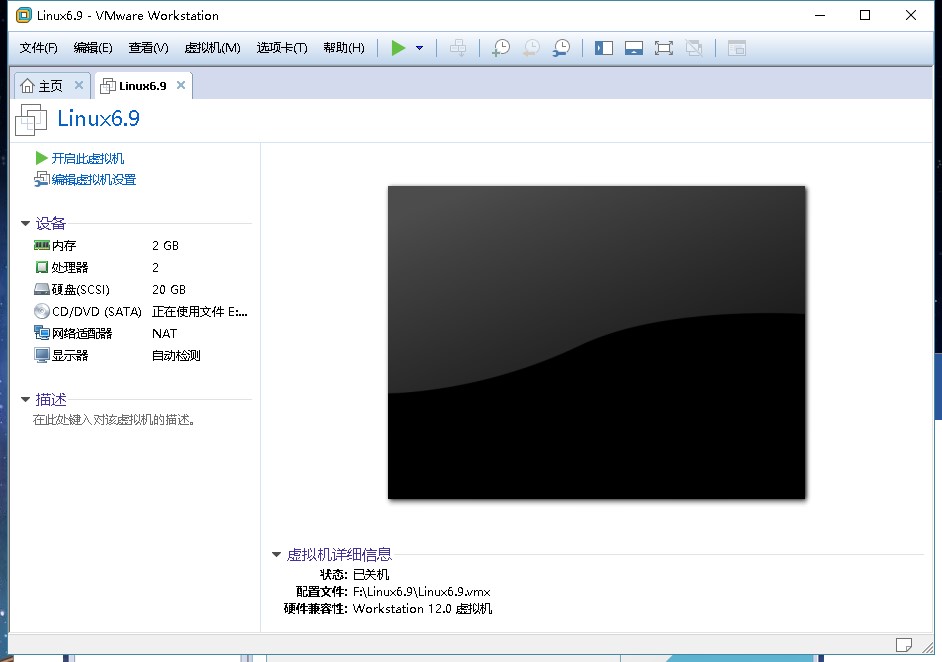The height and width of the screenshot is (662, 942).
Task: Open the snapshot manager icon
Action: pos(562,48)
